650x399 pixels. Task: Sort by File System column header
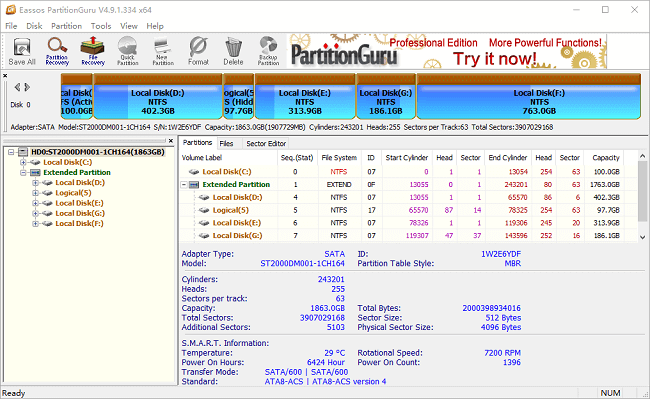pos(339,157)
